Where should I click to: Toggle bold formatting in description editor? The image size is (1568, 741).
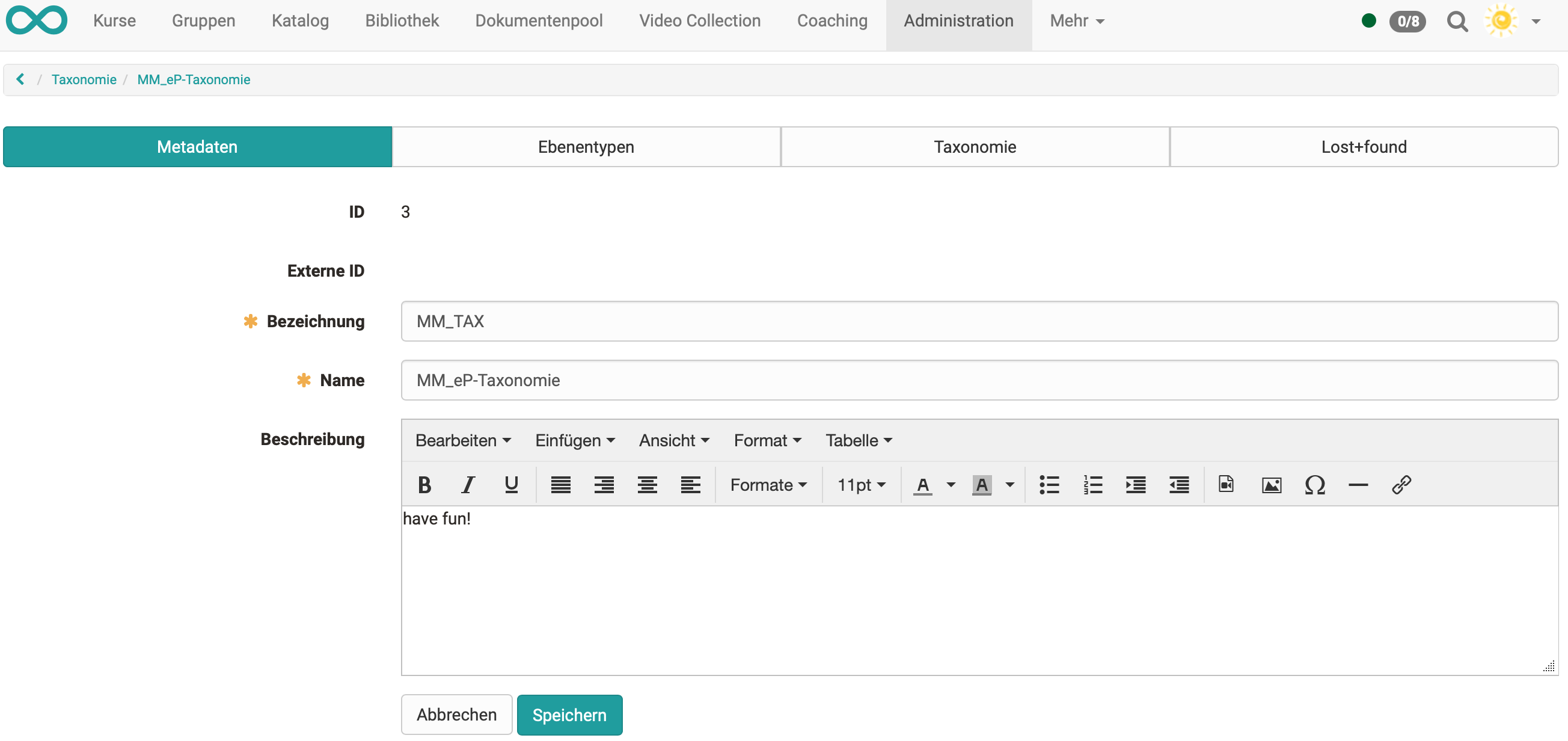pyautogui.click(x=424, y=485)
